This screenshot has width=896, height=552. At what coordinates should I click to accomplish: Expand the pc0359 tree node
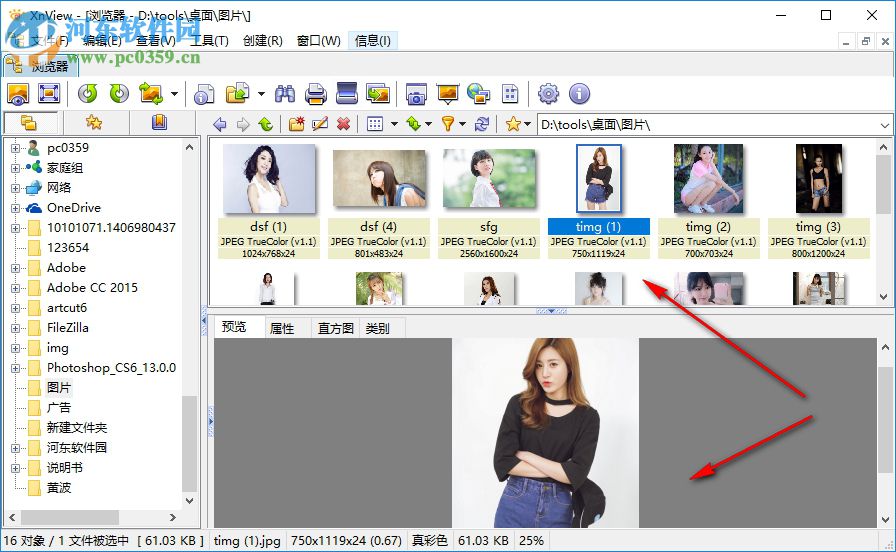[15, 148]
